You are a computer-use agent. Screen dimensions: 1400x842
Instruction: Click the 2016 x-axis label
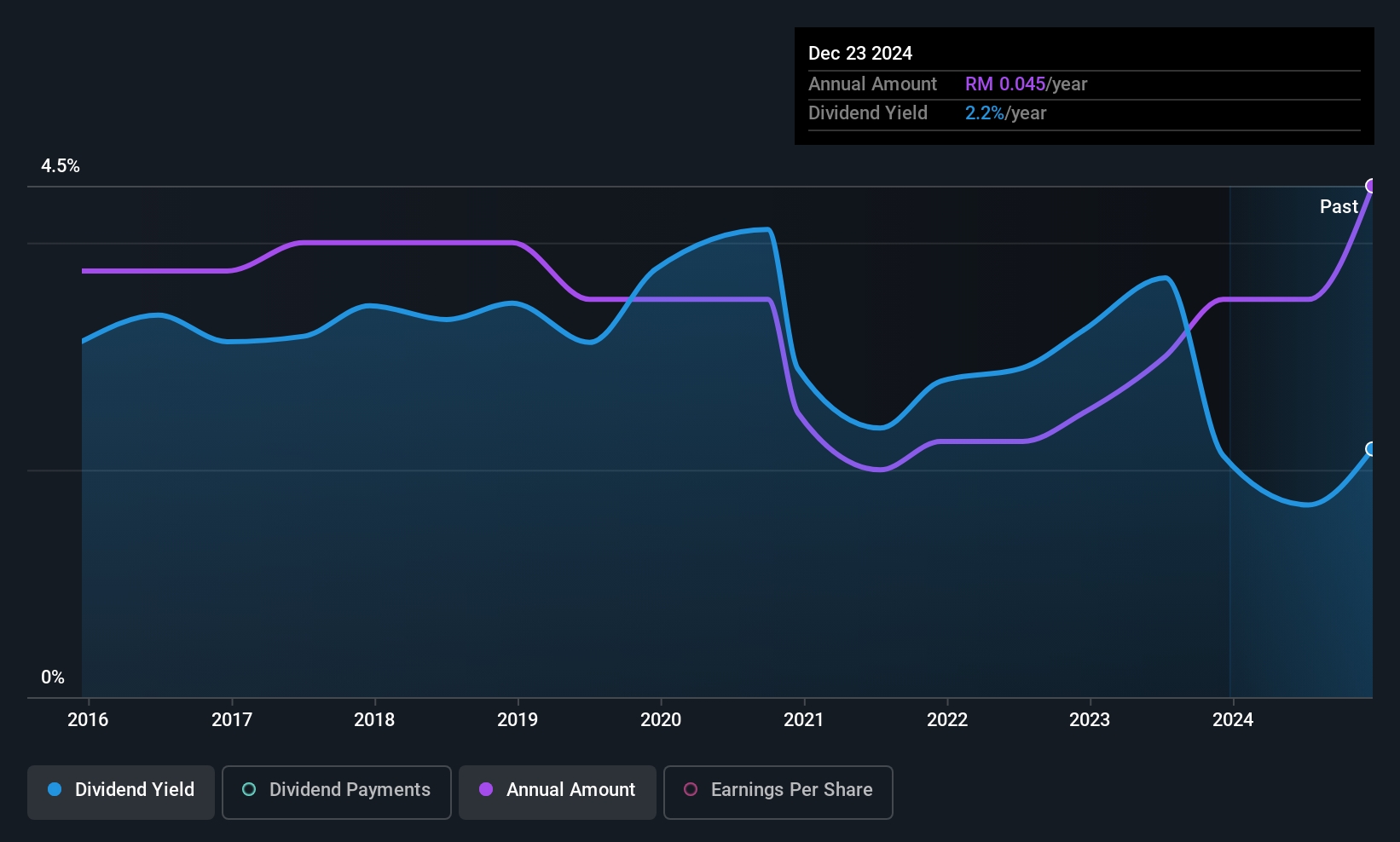(88, 720)
